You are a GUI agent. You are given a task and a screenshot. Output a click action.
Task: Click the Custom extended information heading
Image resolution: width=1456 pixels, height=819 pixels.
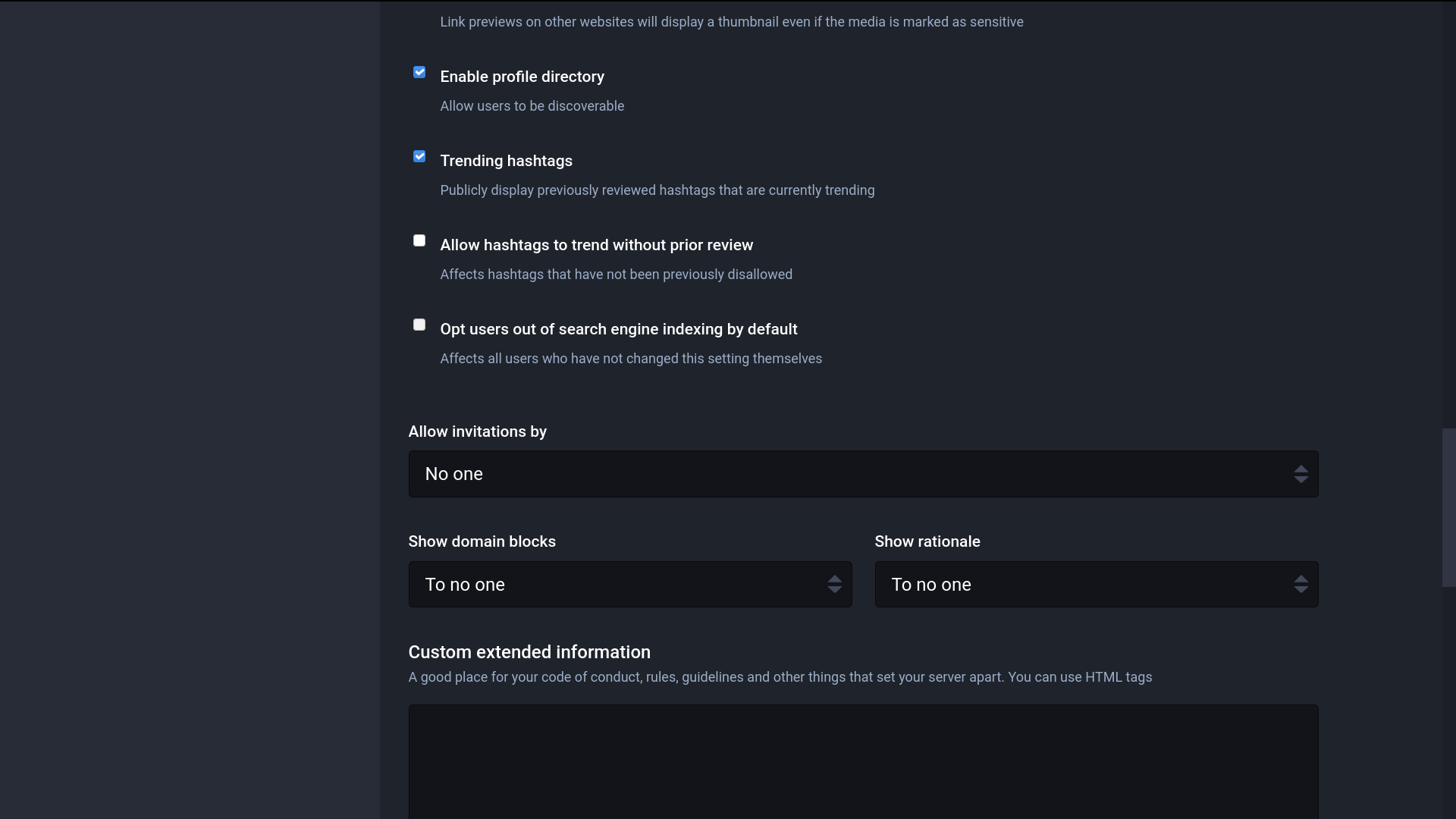tap(529, 652)
